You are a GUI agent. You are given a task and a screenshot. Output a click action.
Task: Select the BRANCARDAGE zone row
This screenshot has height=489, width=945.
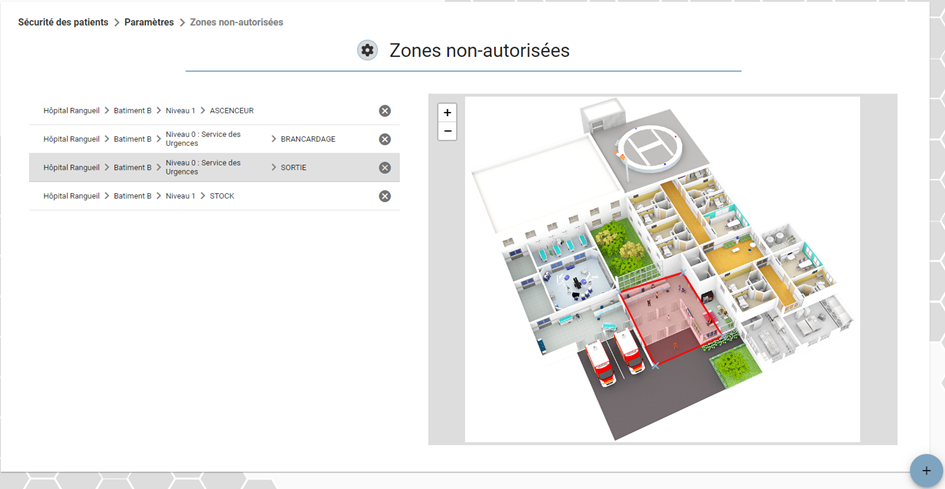click(214, 139)
